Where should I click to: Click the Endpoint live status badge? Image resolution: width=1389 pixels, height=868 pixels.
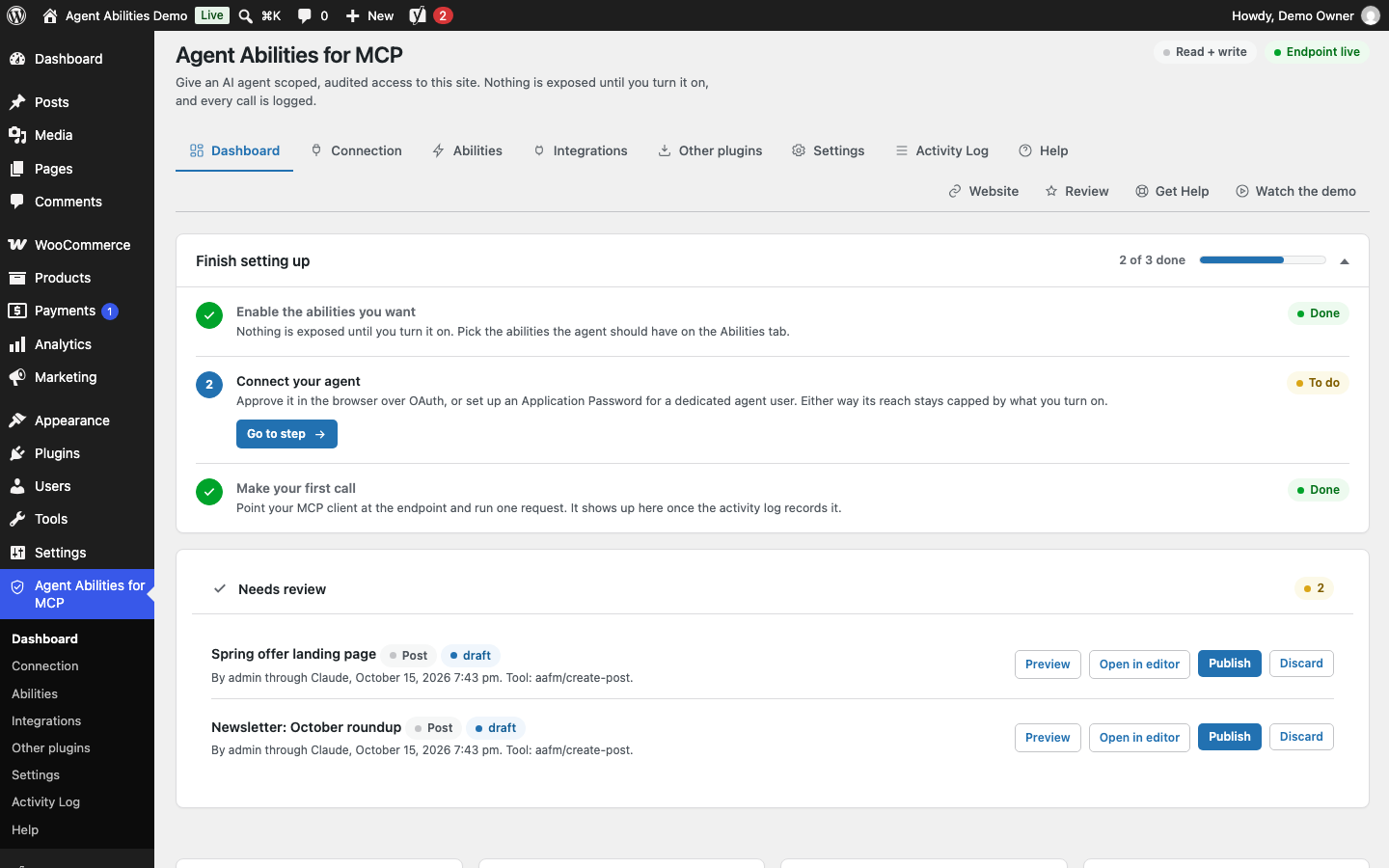1317,52
